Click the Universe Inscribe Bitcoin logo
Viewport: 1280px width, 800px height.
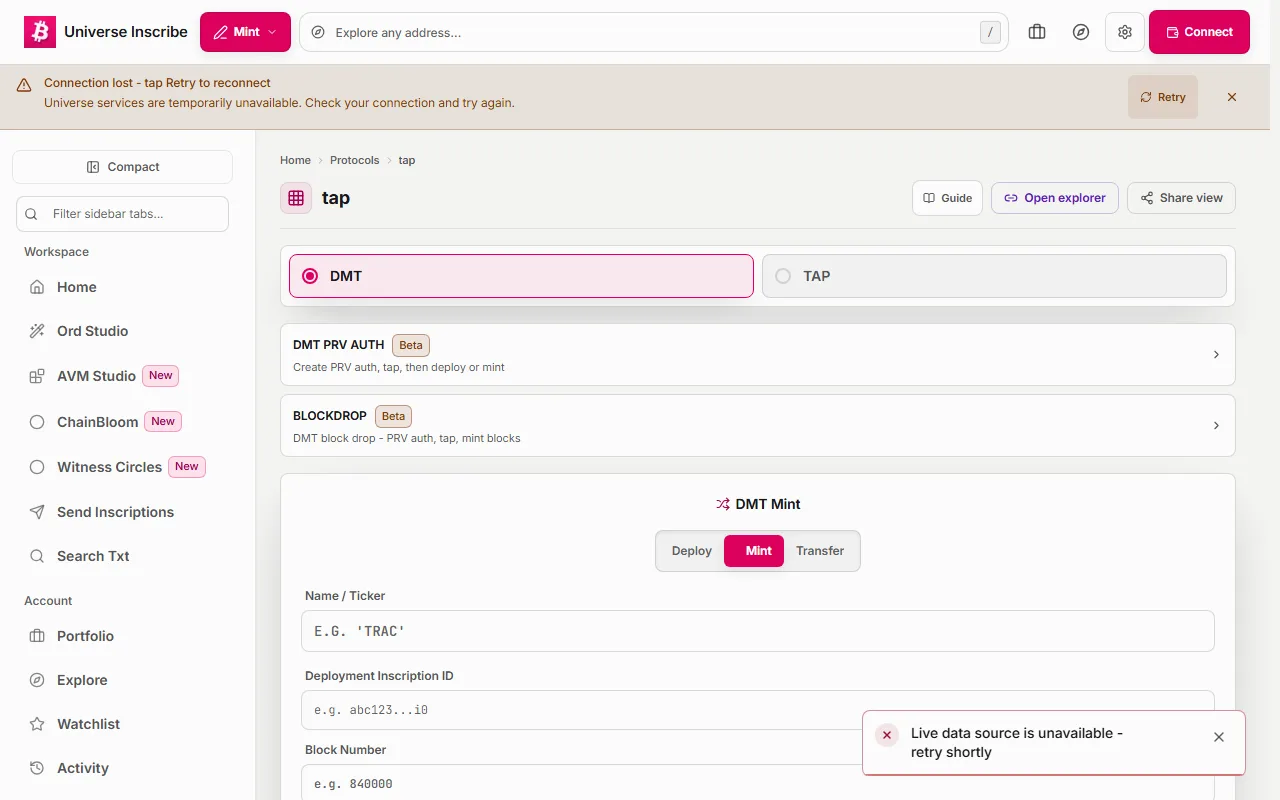(x=40, y=32)
